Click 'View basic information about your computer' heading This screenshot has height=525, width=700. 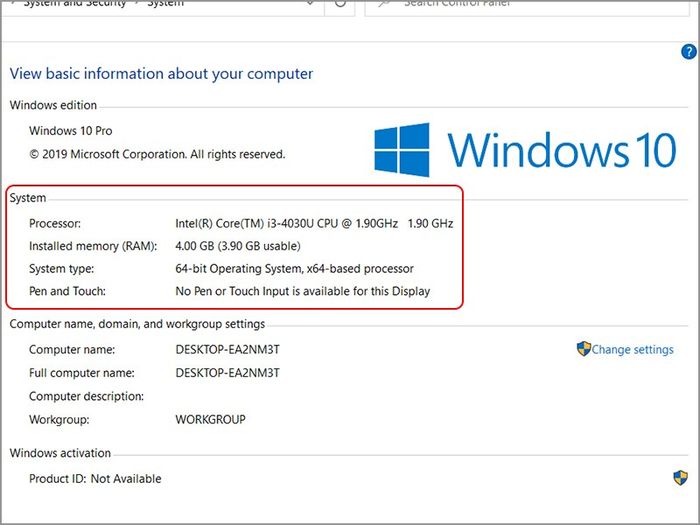pos(161,74)
